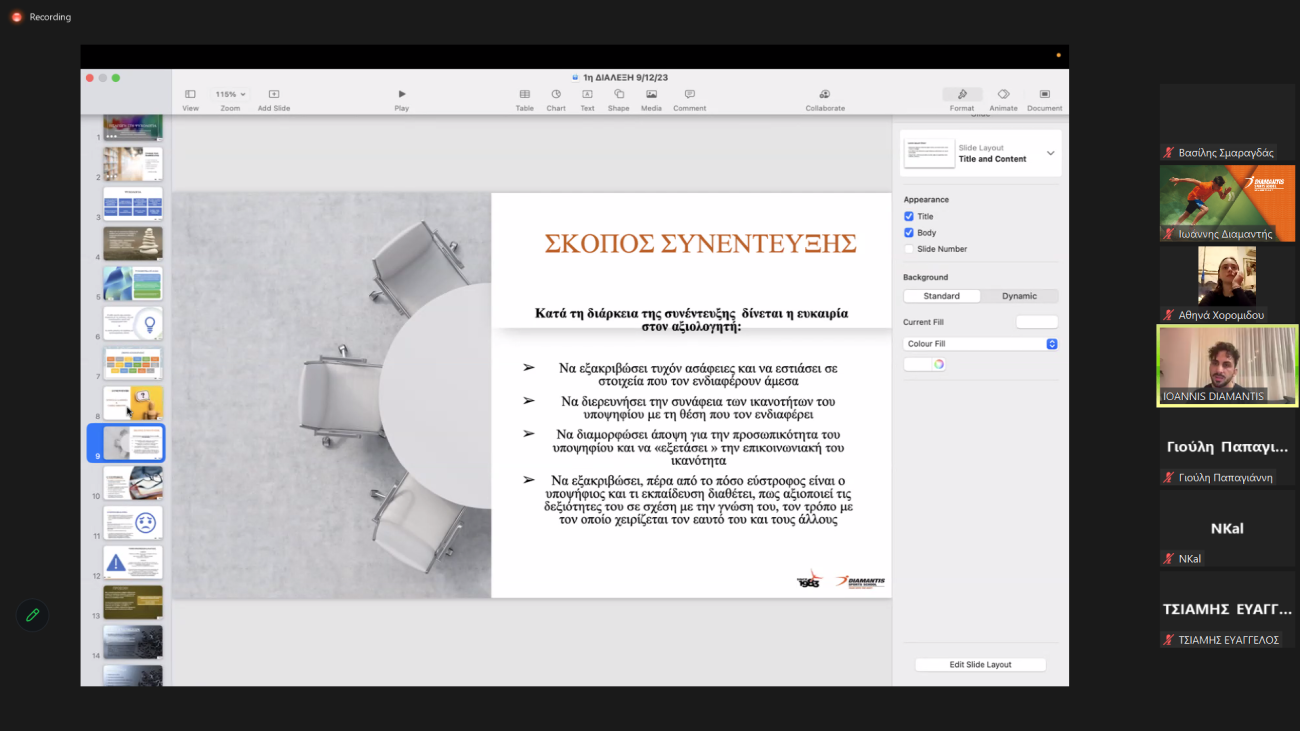Select slide 8 thumbnail in navigator

click(x=133, y=403)
